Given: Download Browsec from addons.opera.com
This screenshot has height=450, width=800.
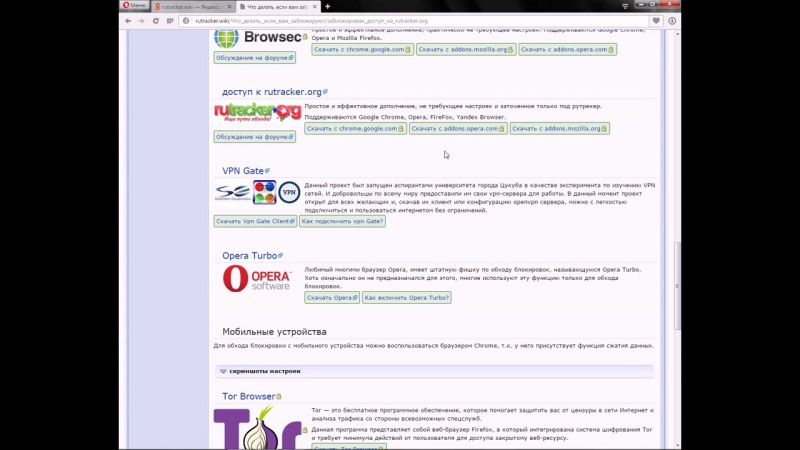Looking at the screenshot, I should (x=567, y=49).
